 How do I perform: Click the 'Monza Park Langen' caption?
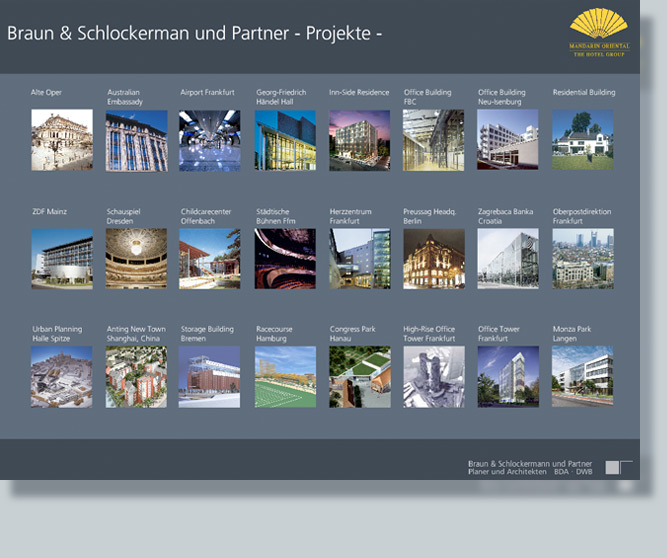tap(572, 333)
